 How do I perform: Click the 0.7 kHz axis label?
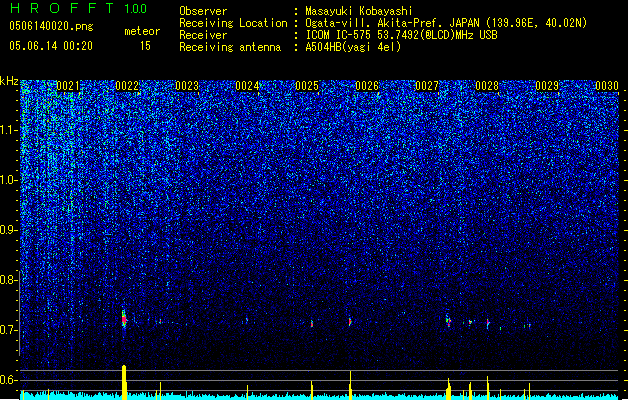(9, 330)
